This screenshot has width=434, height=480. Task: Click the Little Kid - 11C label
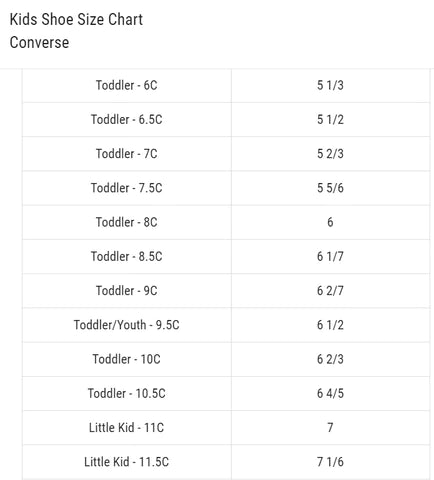click(x=127, y=428)
